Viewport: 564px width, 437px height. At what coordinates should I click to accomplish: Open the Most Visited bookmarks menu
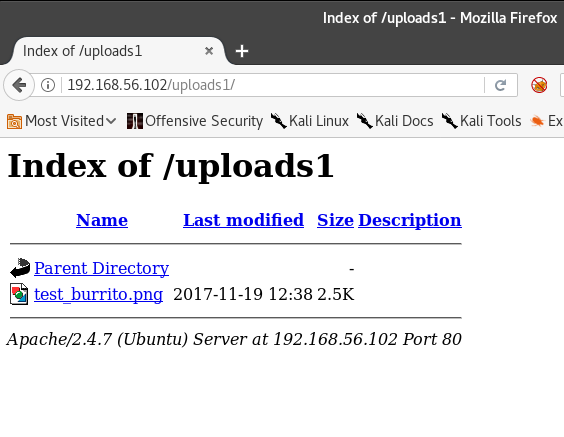click(x=61, y=121)
